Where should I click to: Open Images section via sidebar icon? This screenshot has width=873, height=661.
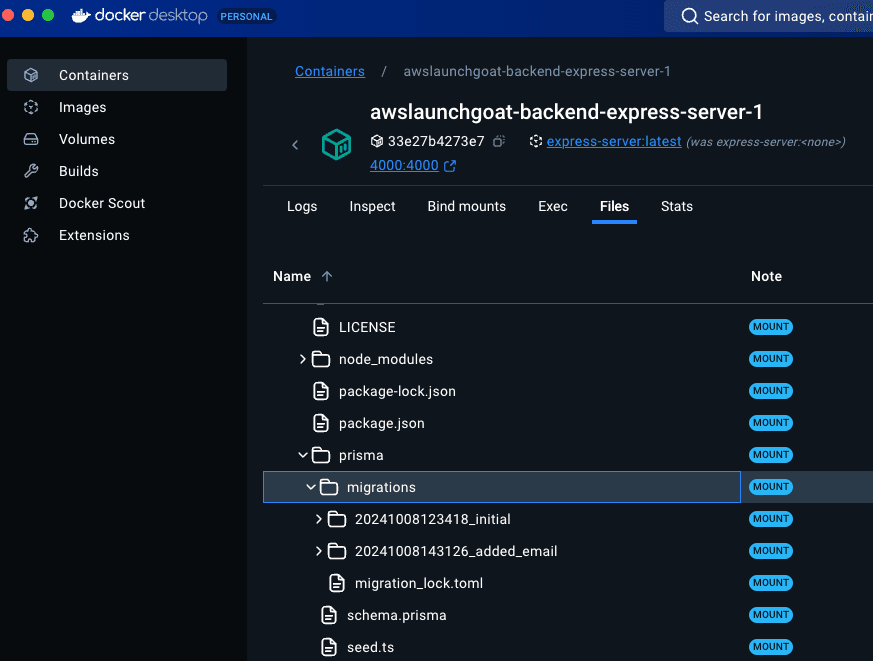coord(31,107)
